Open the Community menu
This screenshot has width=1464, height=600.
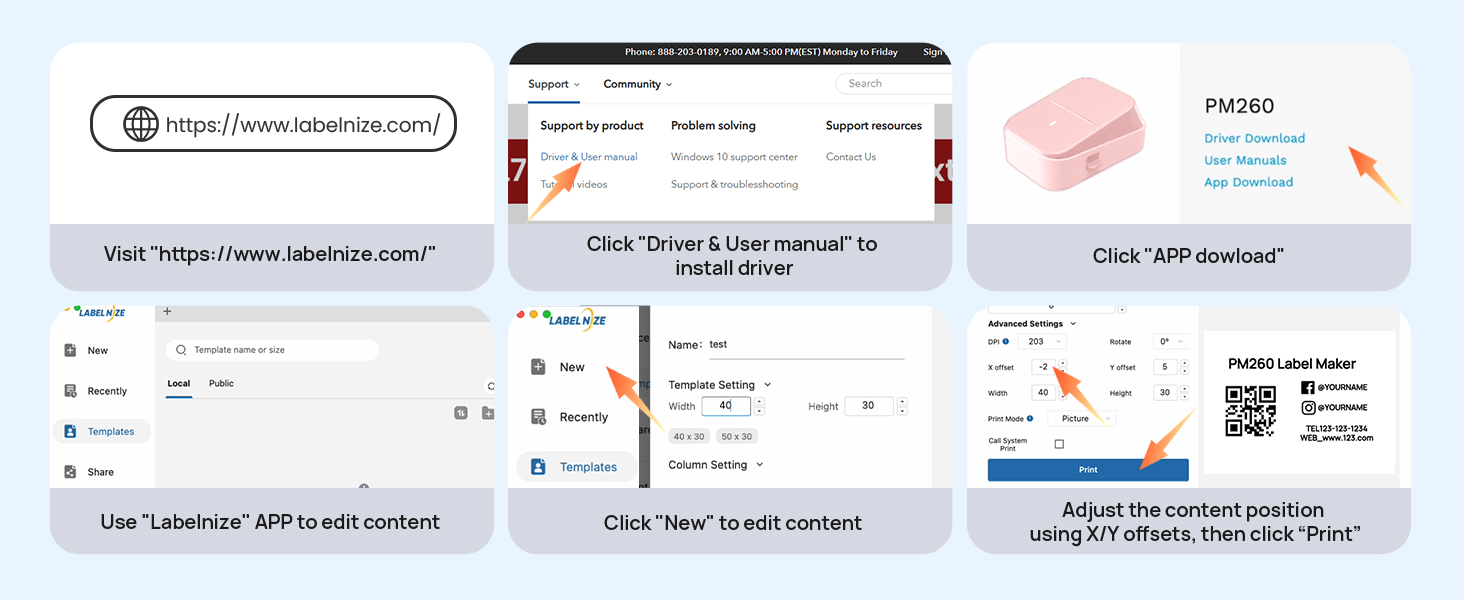638,84
